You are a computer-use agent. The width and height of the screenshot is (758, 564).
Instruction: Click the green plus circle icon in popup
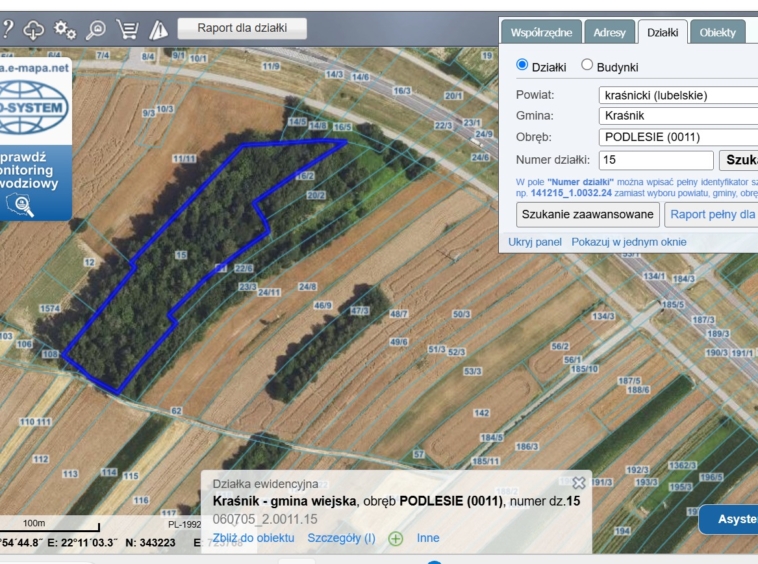395,538
